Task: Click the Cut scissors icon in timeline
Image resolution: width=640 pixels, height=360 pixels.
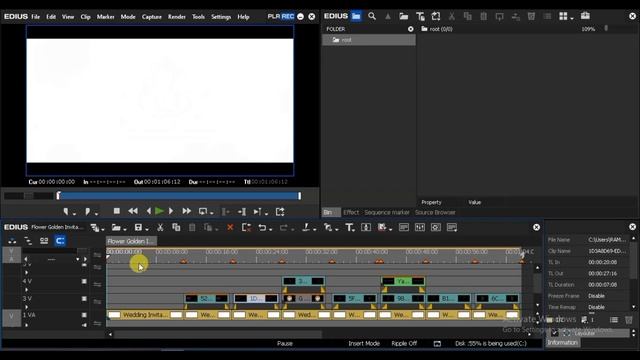Action: pos(160,227)
